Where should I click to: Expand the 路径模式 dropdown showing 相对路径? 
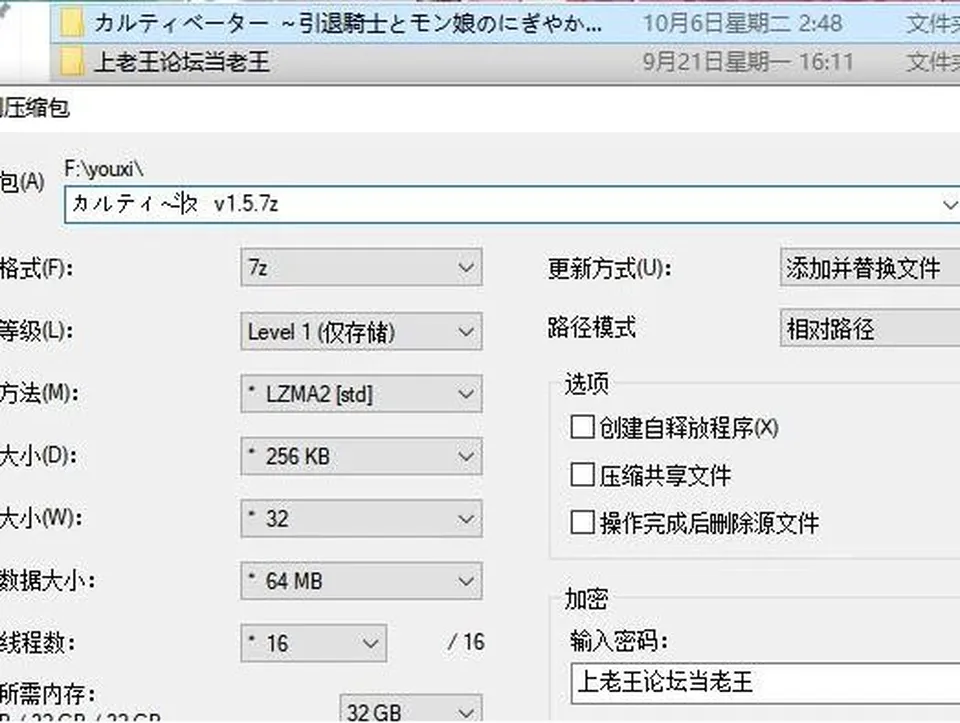tap(870, 329)
